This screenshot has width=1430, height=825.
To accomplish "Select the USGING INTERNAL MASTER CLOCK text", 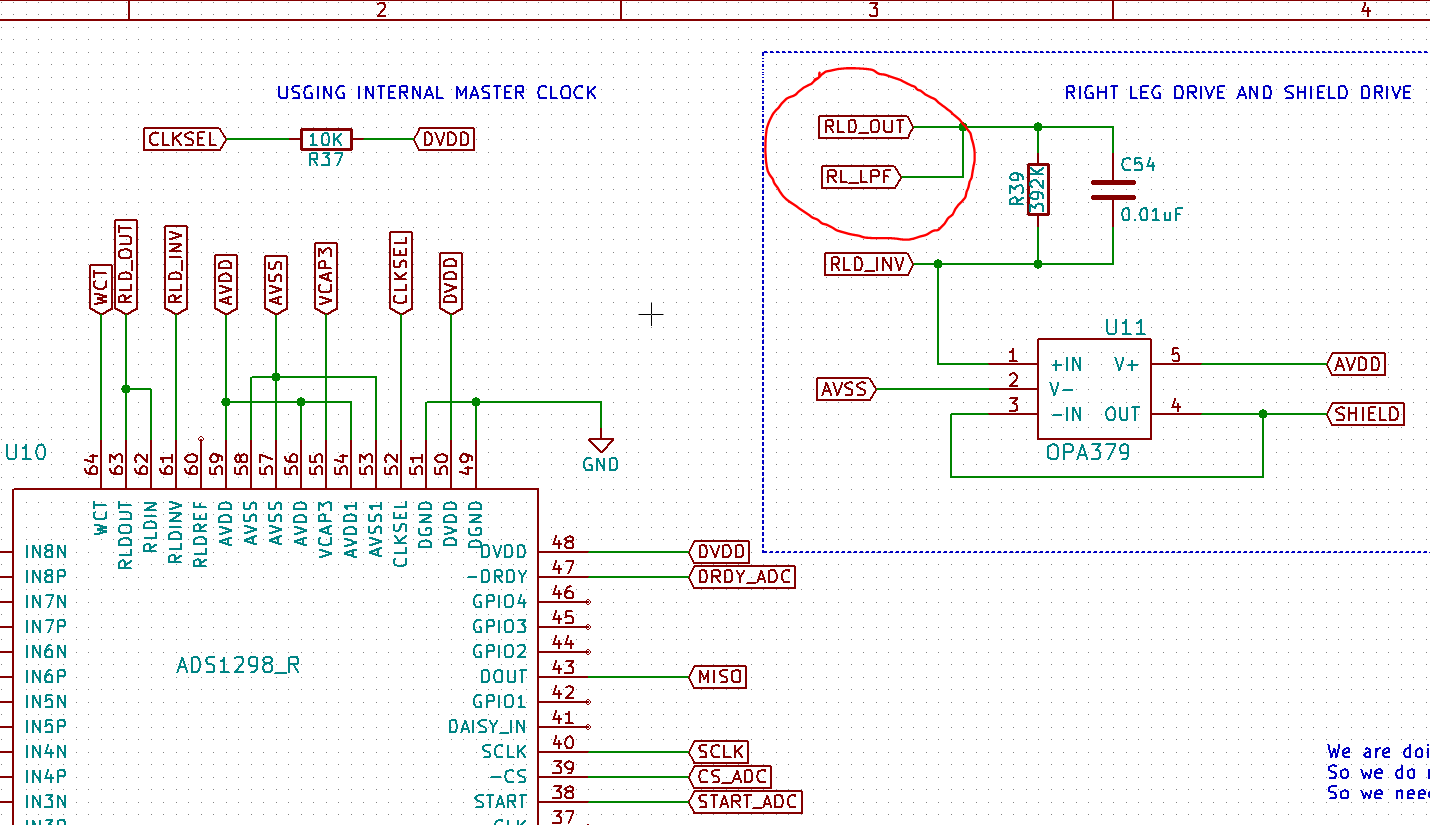I will pos(437,92).
